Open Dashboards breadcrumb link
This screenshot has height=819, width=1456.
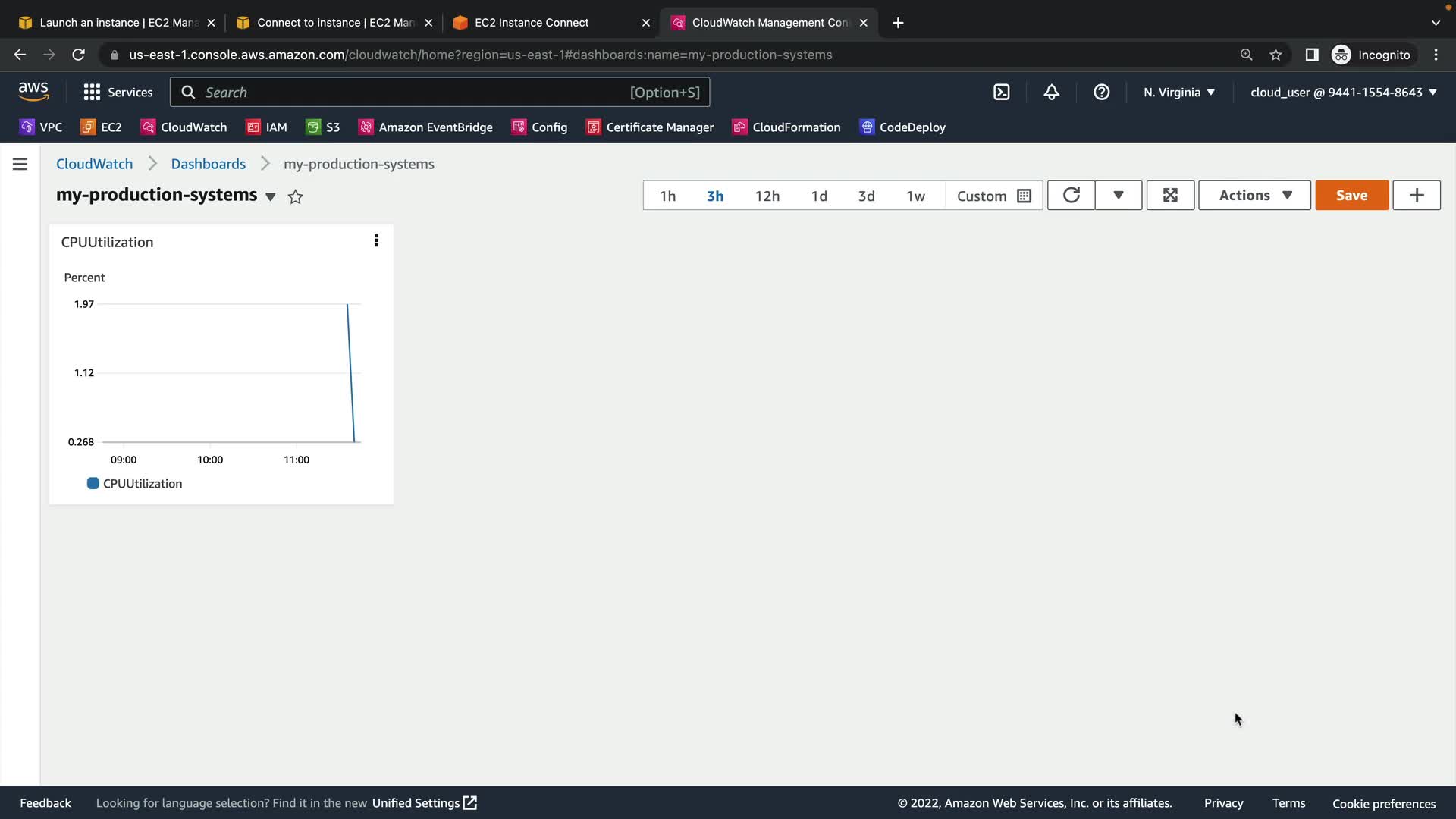pos(208,164)
